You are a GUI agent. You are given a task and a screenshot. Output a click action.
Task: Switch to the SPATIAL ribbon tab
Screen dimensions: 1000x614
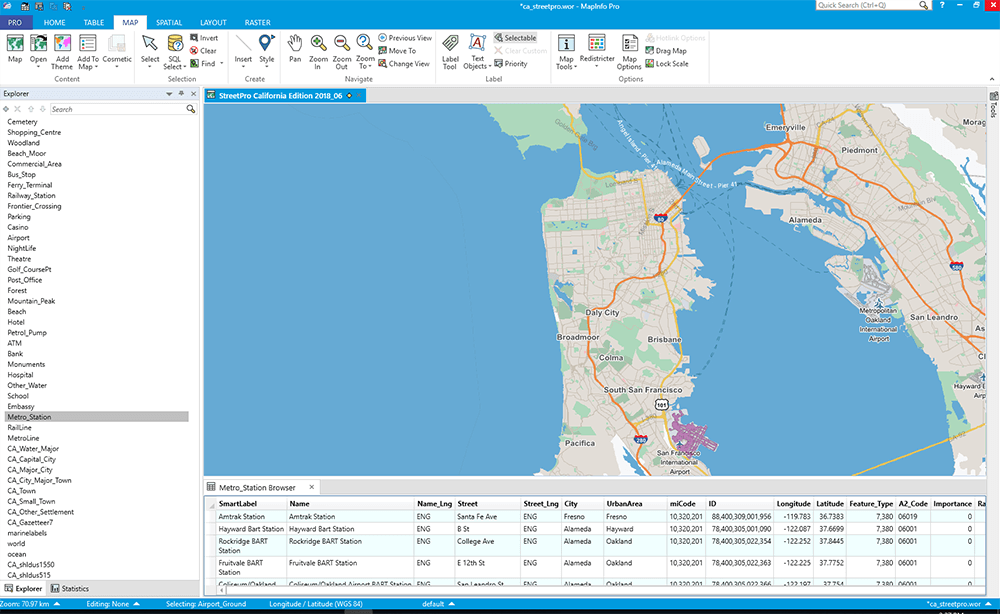tap(169, 21)
